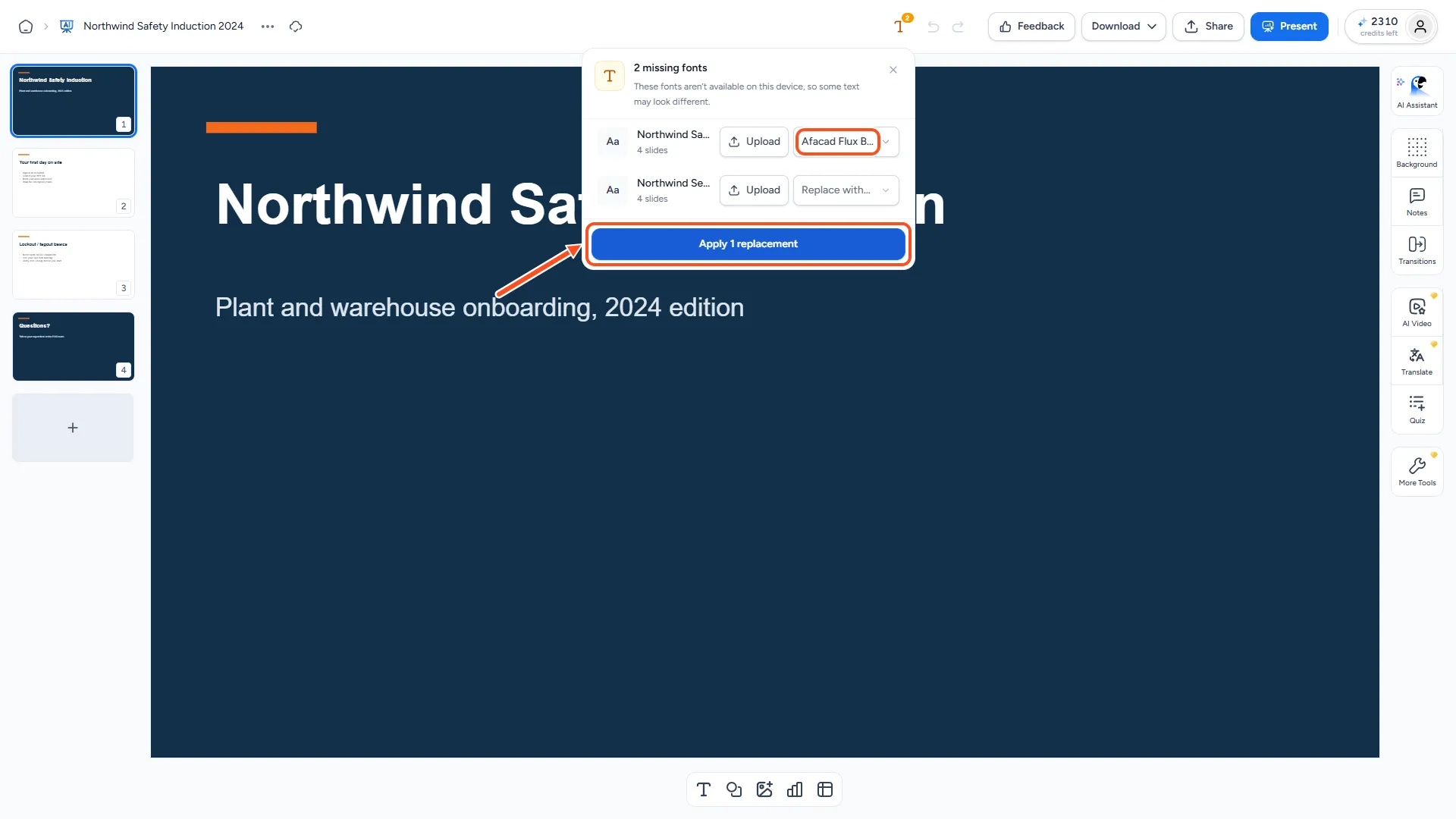The width and height of the screenshot is (1456, 819).
Task: Select the 'Questions?' slide 4 thumbnail
Action: click(x=74, y=347)
